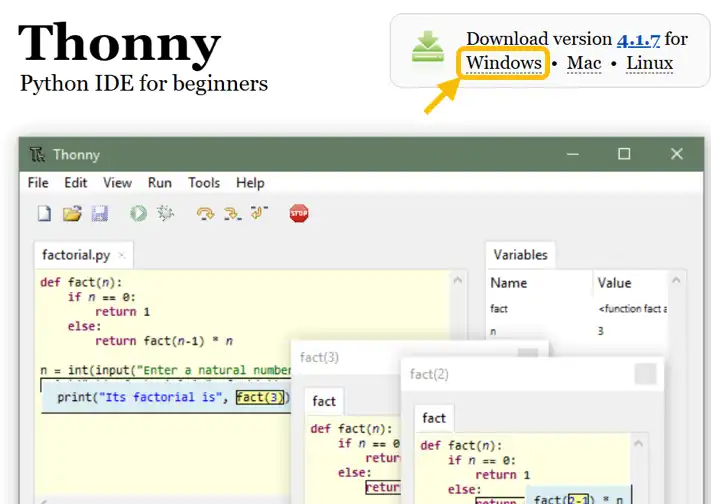Image resolution: width=711 pixels, height=504 pixels.
Task: Click the Step over icon
Action: pos(205,213)
